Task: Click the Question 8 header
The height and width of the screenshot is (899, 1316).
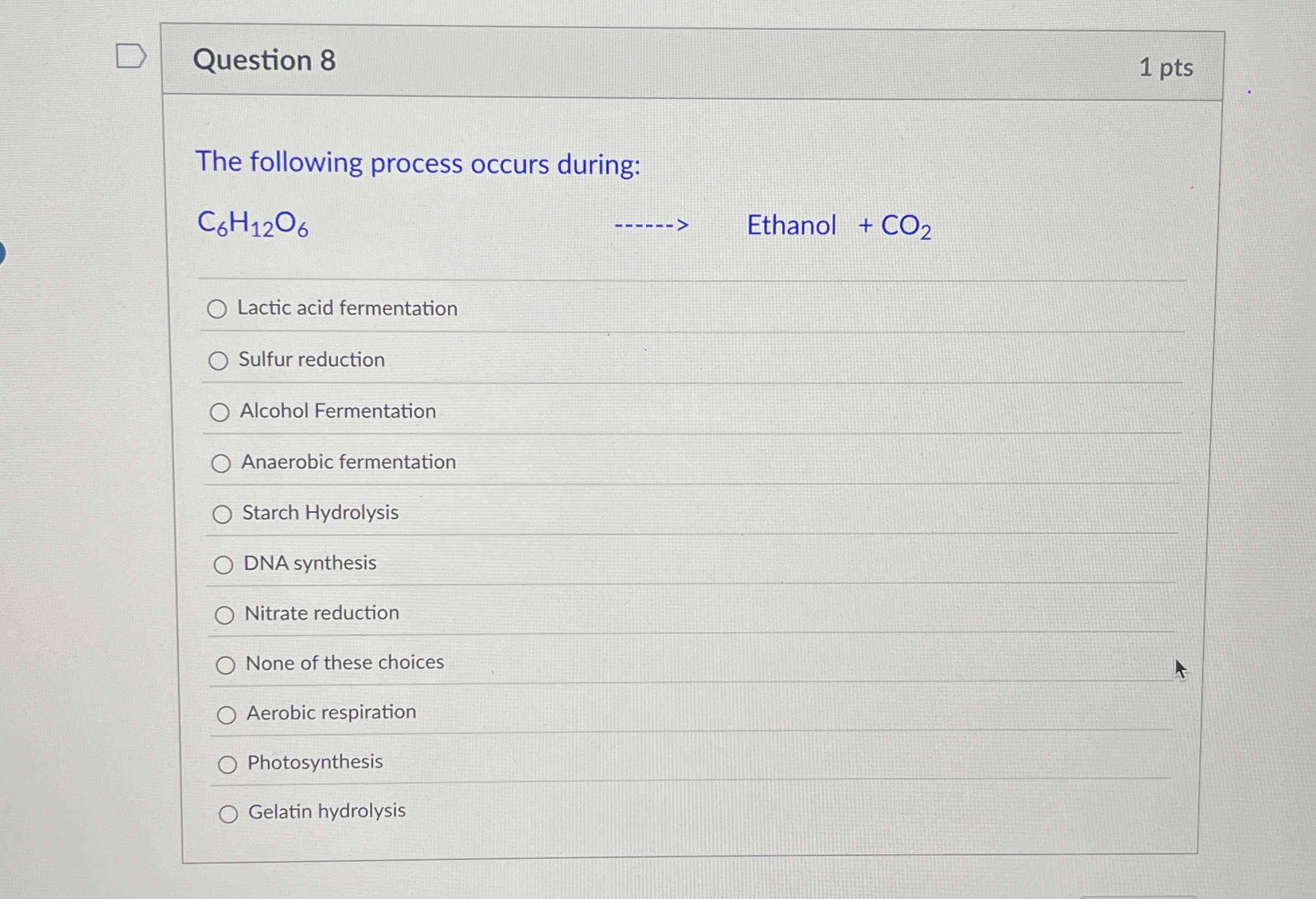Action: [x=265, y=61]
